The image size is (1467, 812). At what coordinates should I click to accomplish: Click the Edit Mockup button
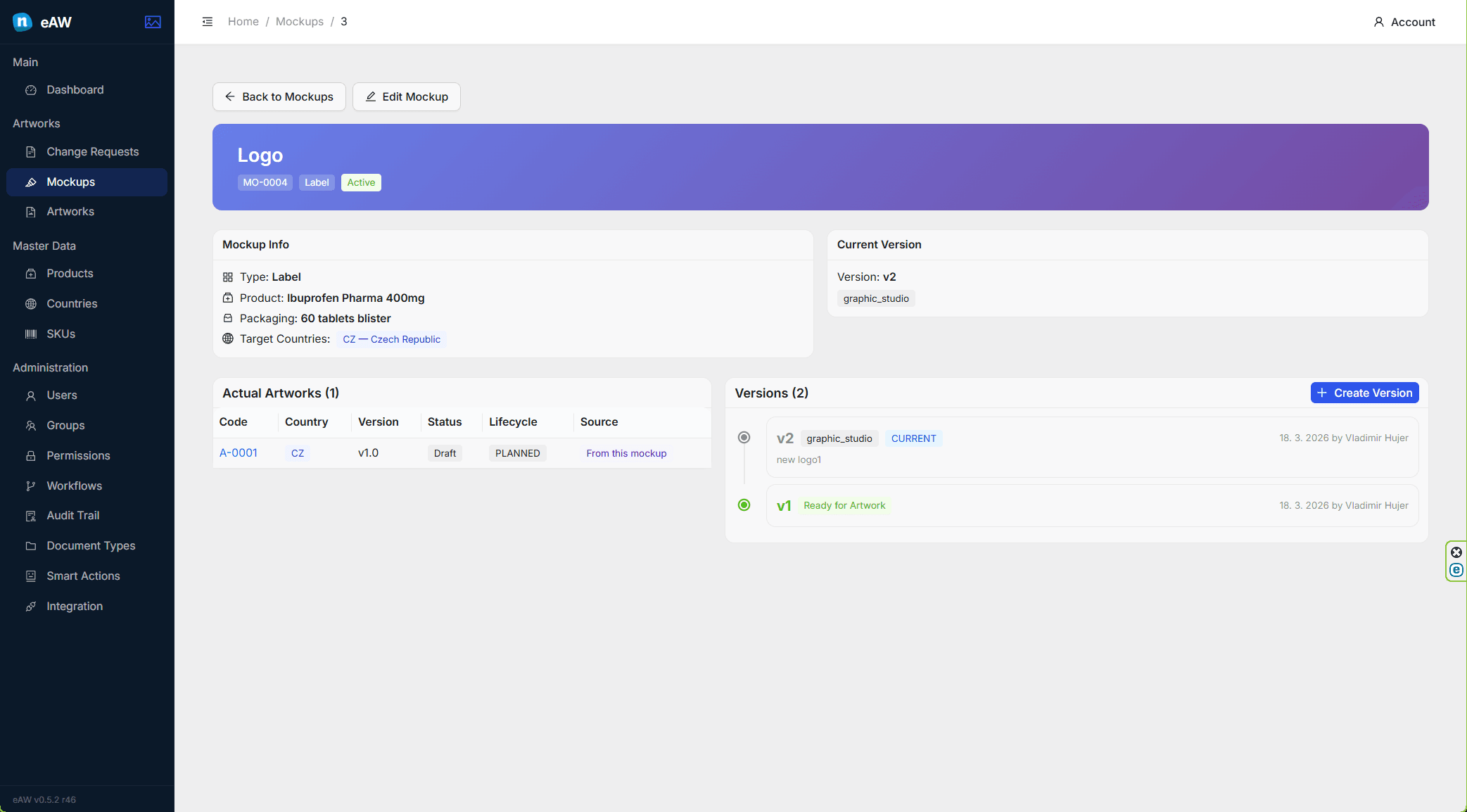click(407, 96)
